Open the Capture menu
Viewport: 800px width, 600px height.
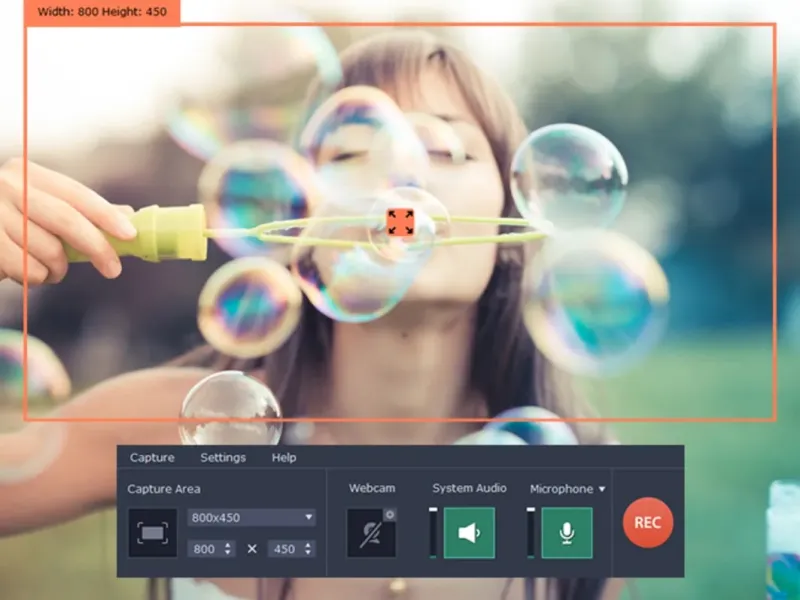pos(152,458)
